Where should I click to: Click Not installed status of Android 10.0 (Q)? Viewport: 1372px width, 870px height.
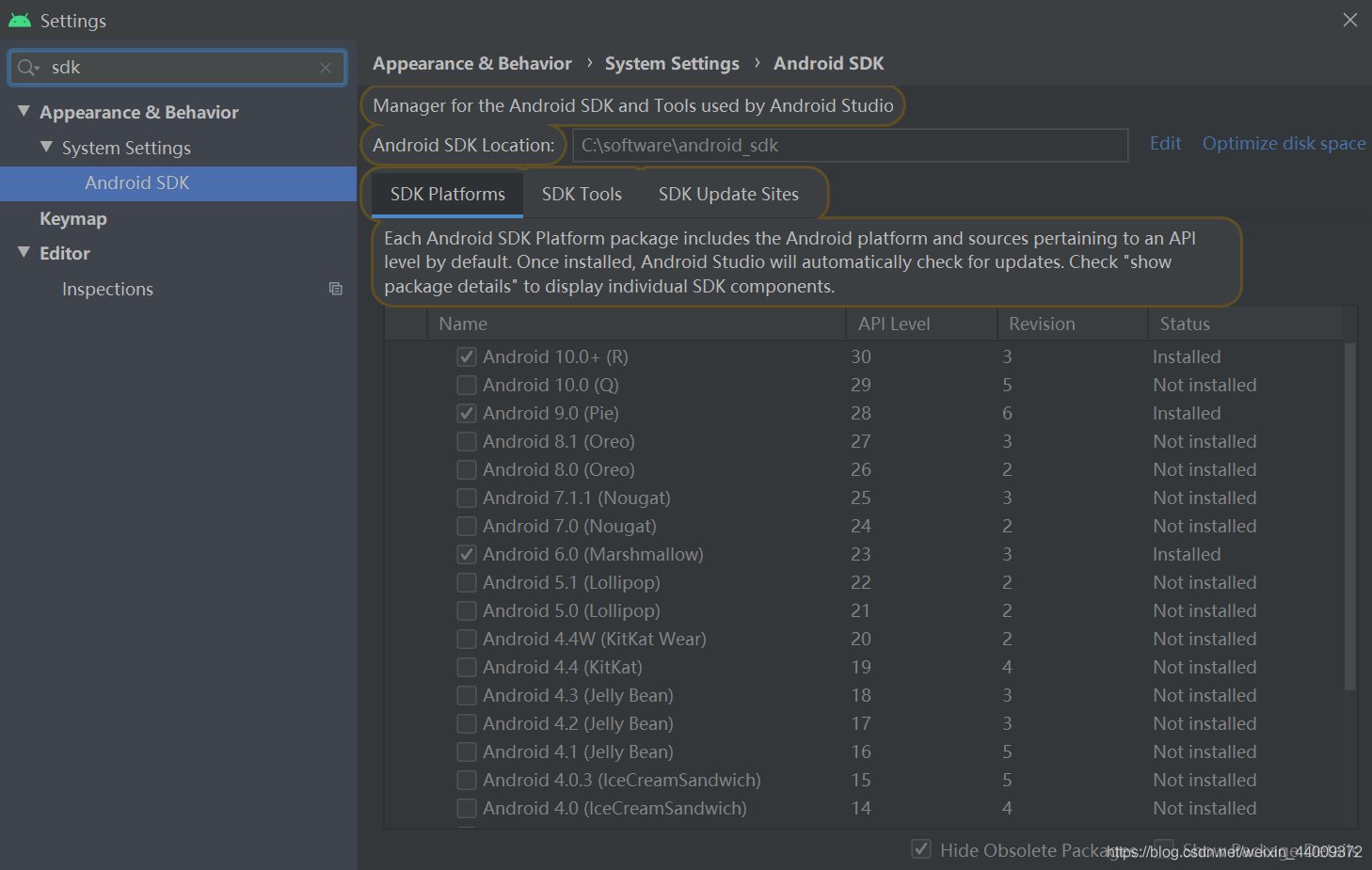(1204, 386)
